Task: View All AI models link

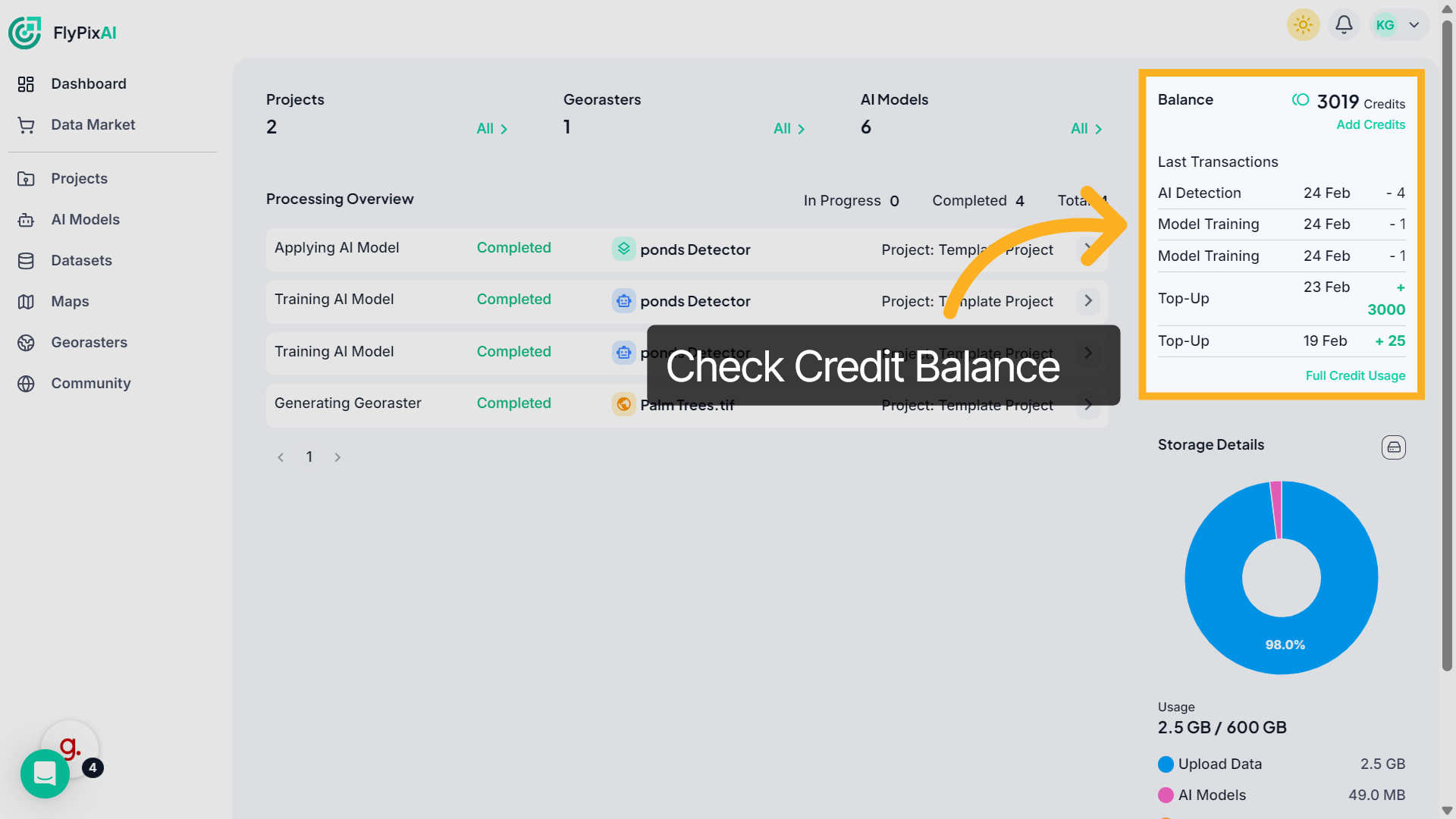Action: pyautogui.click(x=1086, y=129)
